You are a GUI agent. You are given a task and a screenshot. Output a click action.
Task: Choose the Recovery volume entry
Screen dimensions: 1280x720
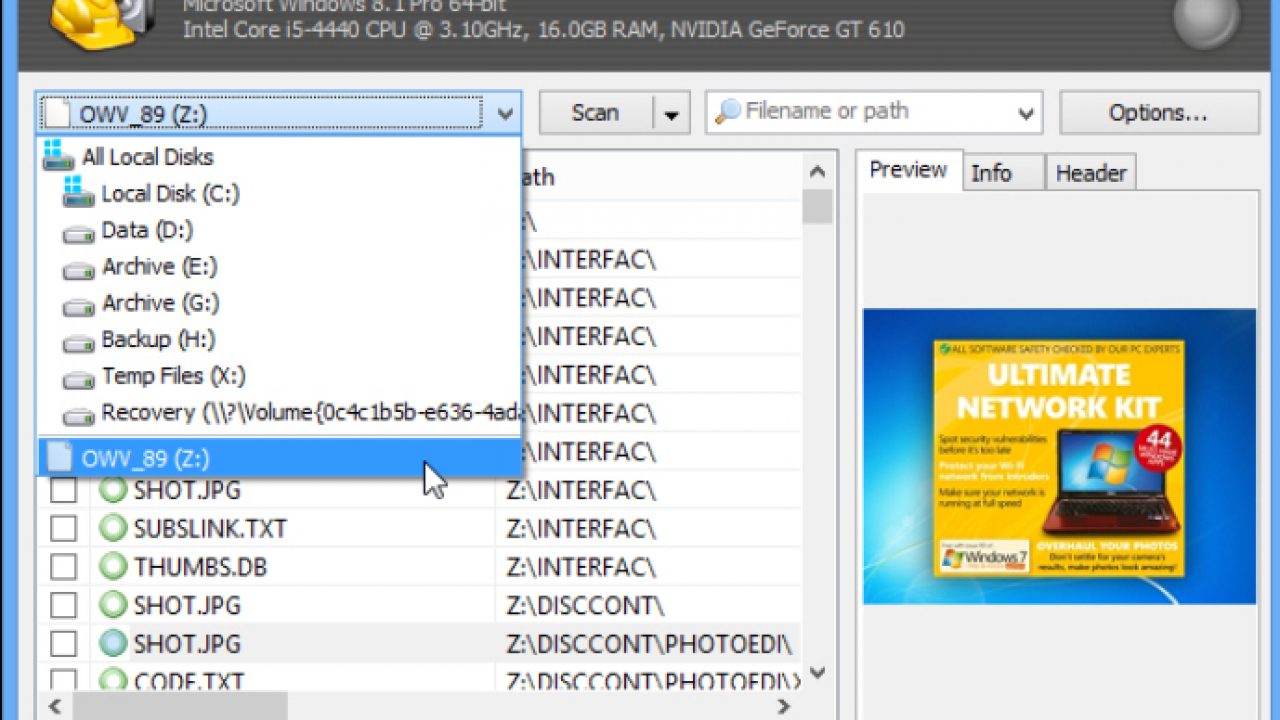click(279, 412)
